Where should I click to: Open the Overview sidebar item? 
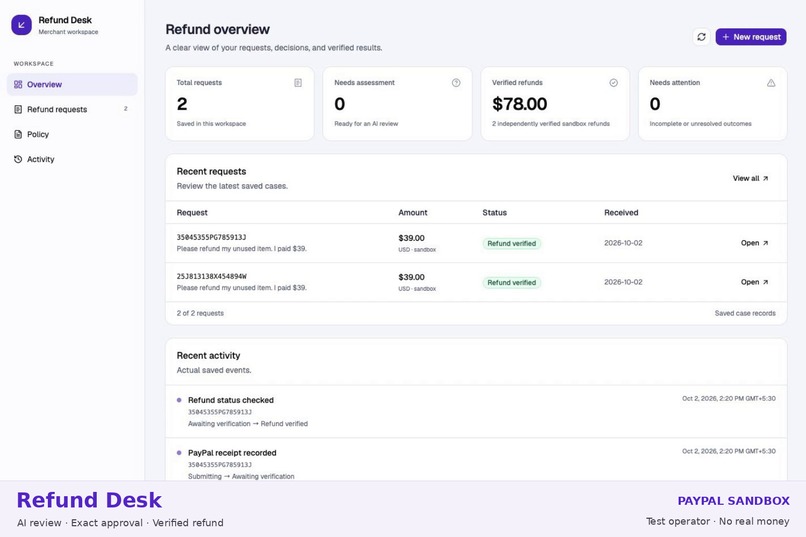pos(72,84)
